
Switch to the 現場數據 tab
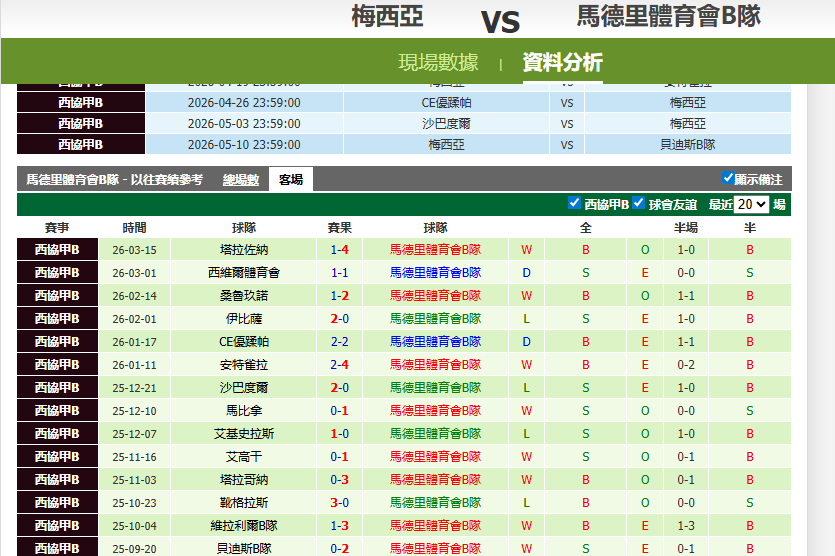[438, 62]
